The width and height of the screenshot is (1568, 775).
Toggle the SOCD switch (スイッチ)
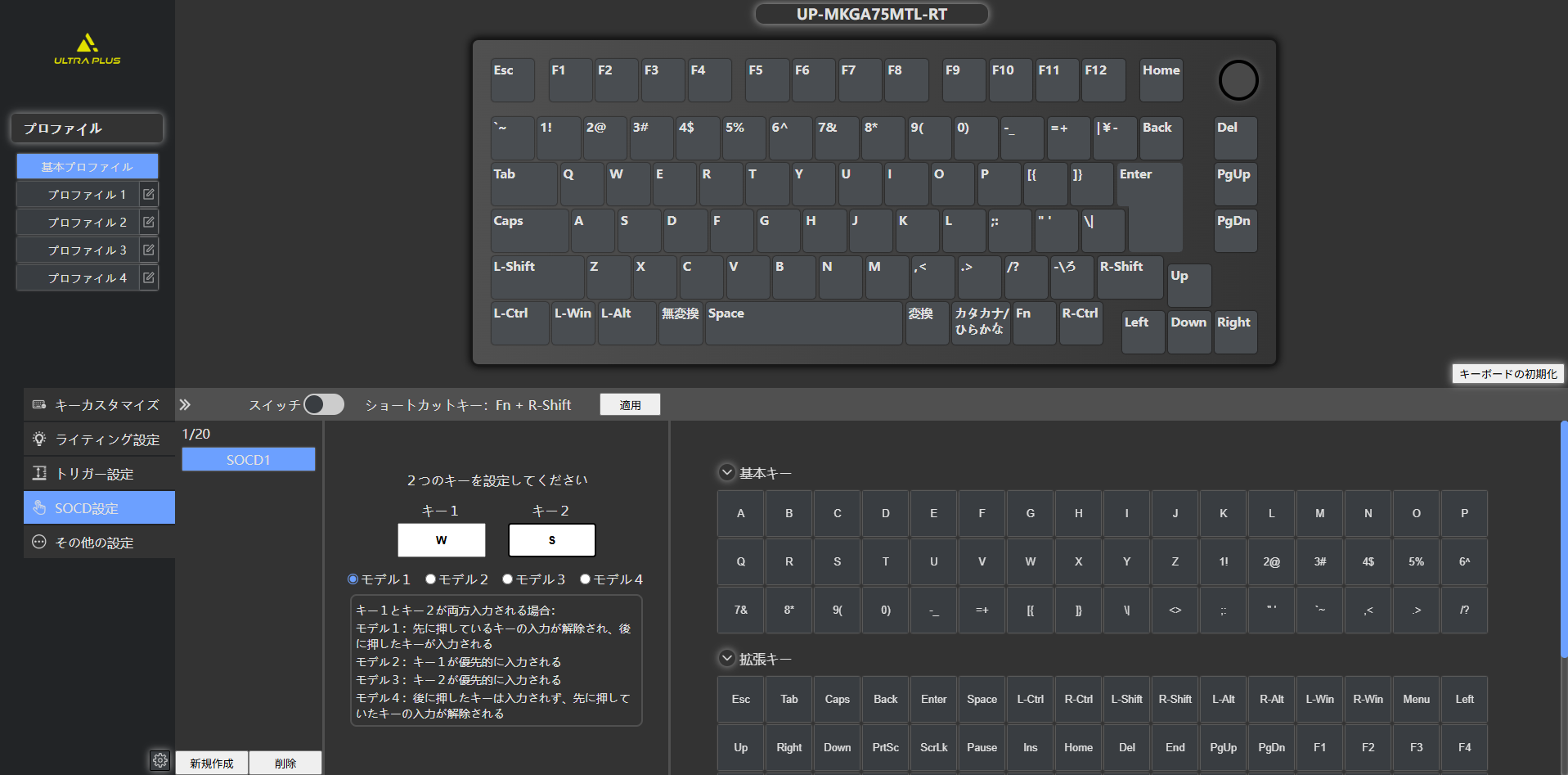(x=324, y=404)
